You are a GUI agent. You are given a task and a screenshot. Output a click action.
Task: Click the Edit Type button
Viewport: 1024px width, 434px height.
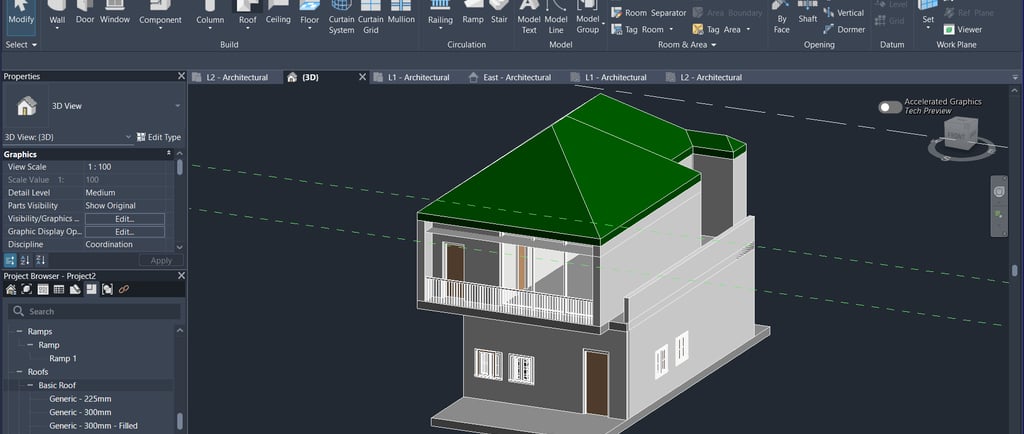(x=158, y=137)
